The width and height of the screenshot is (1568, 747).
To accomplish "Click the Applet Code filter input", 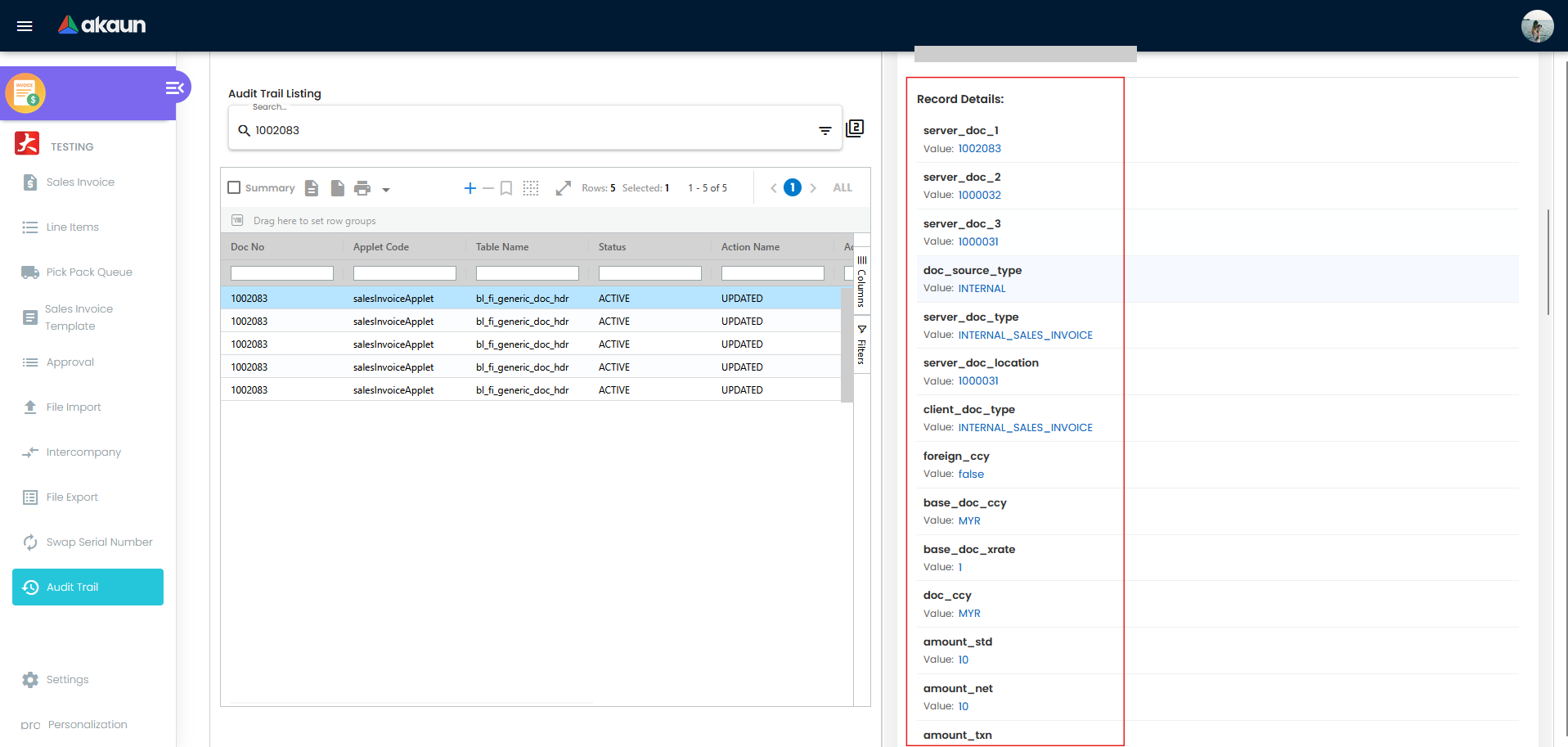I will tap(405, 273).
